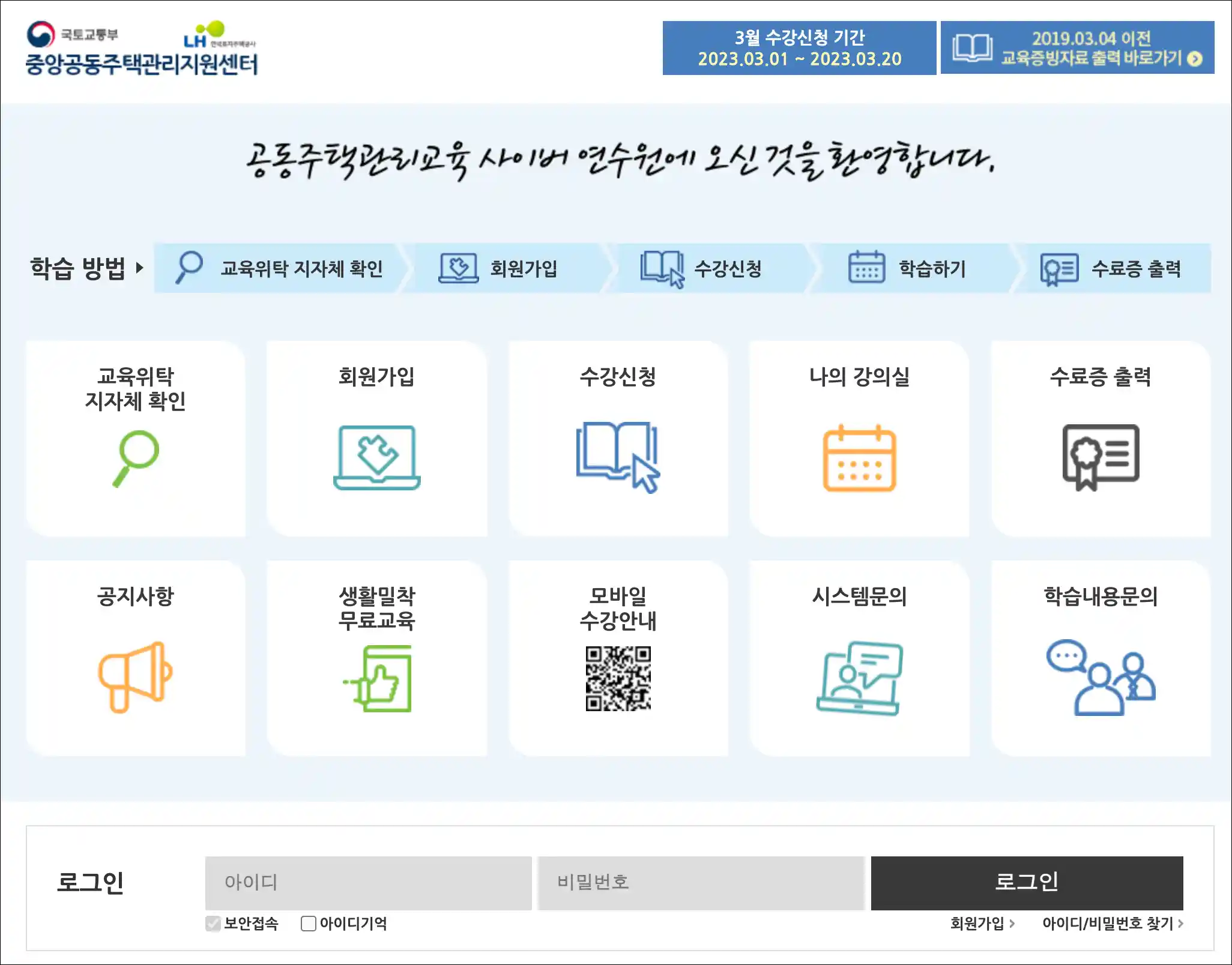This screenshot has width=1232, height=965.
Task: Select the 회원가입 step label in 학습 방법
Action: click(524, 268)
